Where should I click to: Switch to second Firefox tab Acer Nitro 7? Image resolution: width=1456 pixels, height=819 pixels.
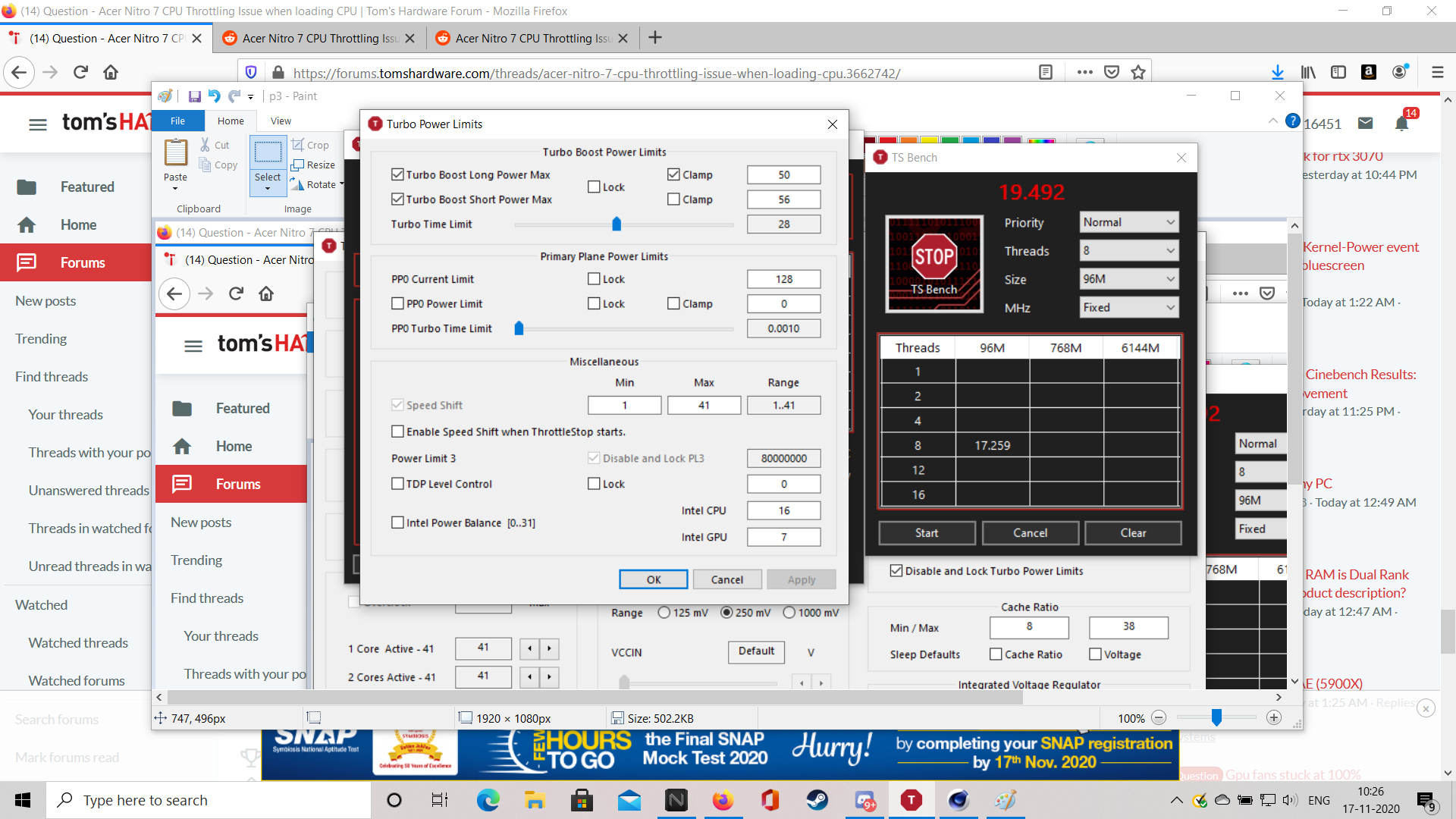319,38
